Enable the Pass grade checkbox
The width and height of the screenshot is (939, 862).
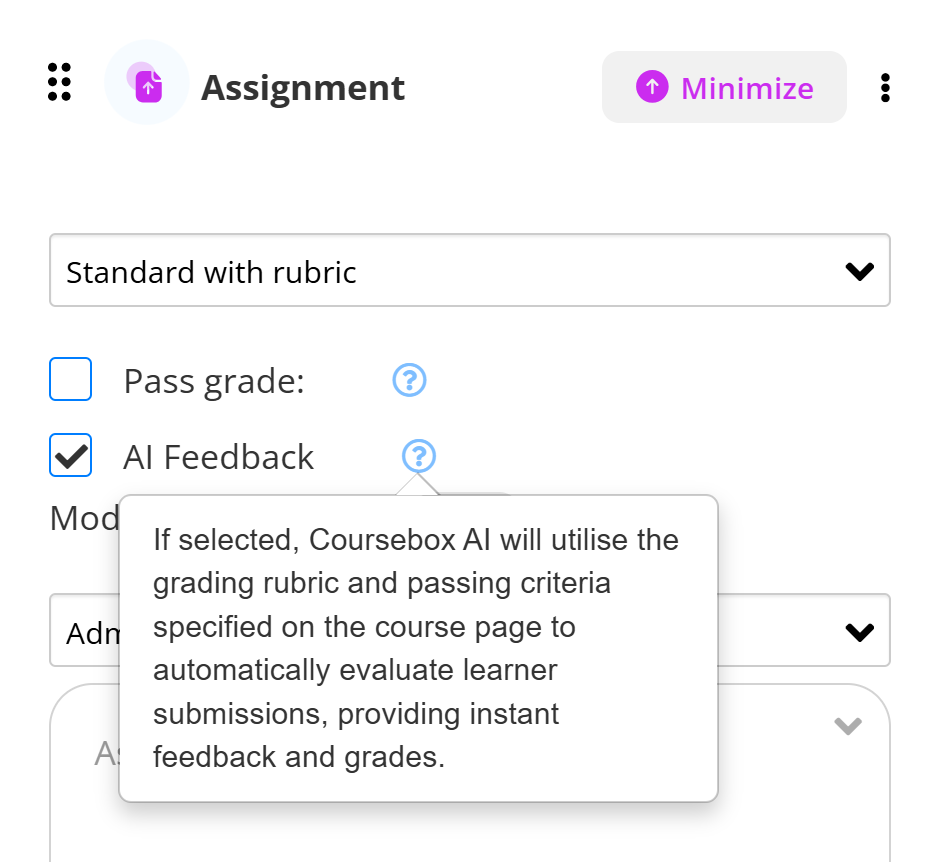[71, 380]
